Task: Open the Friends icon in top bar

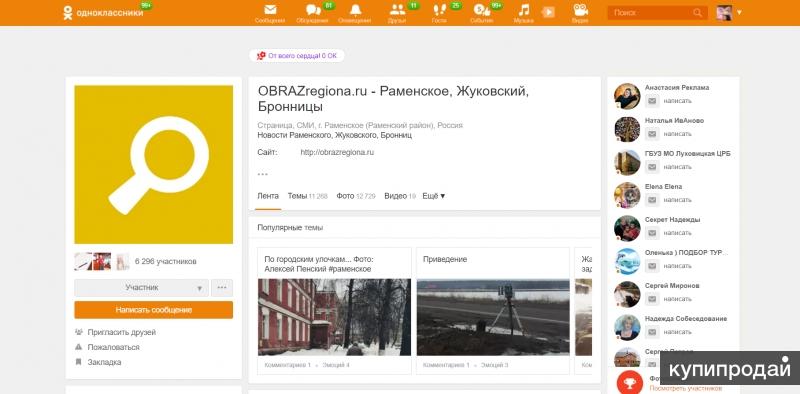Action: click(397, 10)
